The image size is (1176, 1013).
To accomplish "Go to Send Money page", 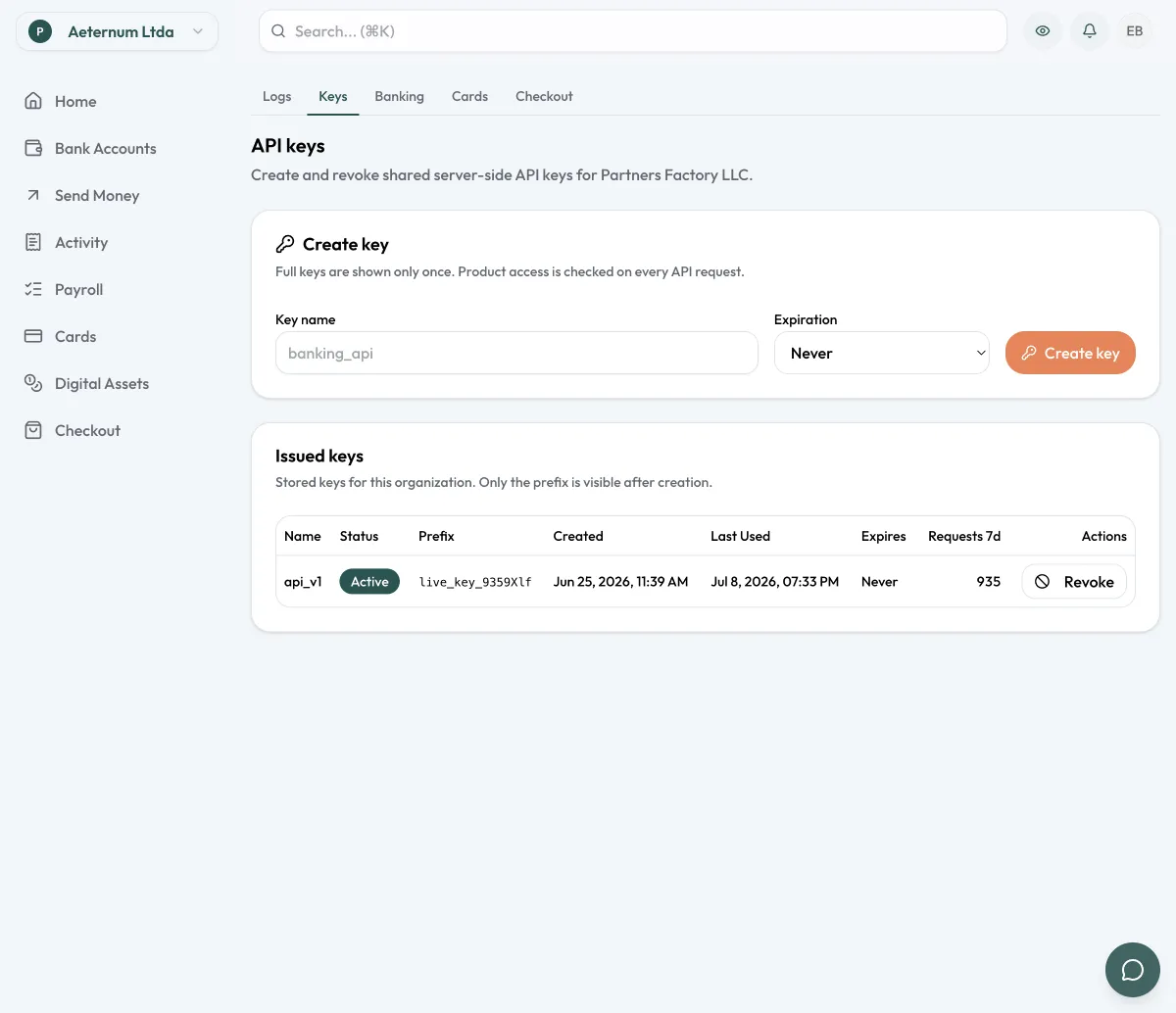I will pyautogui.click(x=97, y=195).
